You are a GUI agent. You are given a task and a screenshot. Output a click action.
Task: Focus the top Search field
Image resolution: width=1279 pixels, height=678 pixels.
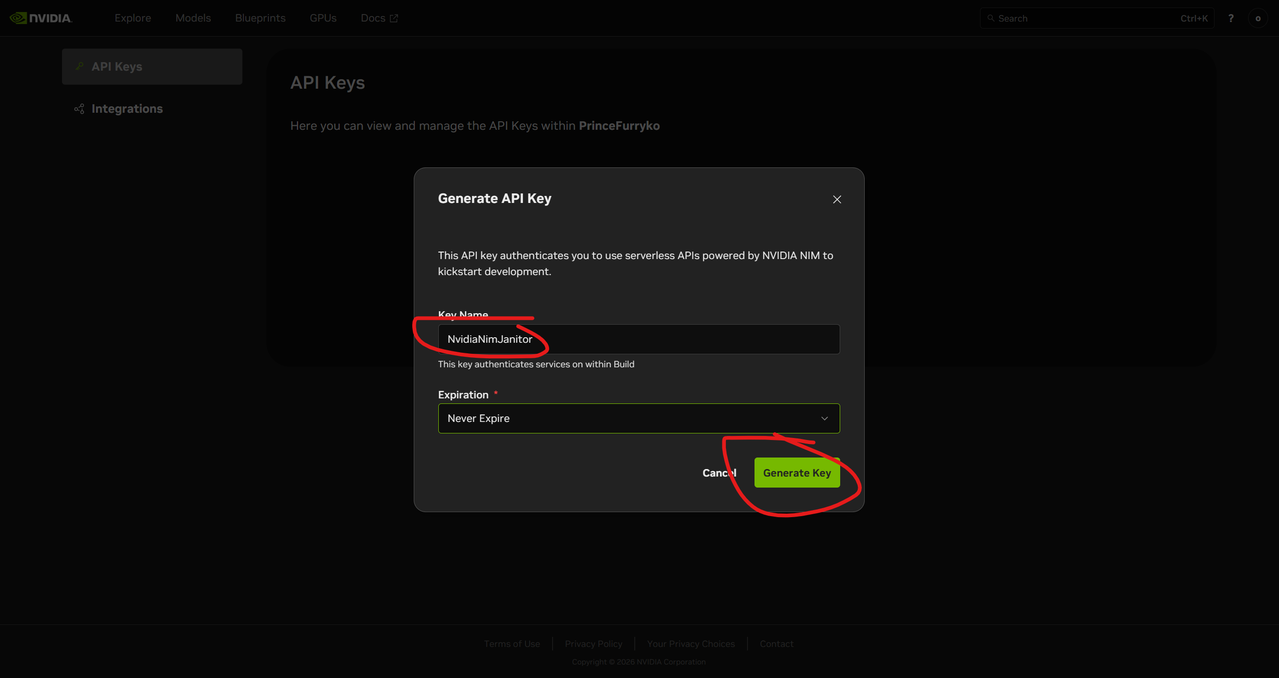tap(1097, 18)
